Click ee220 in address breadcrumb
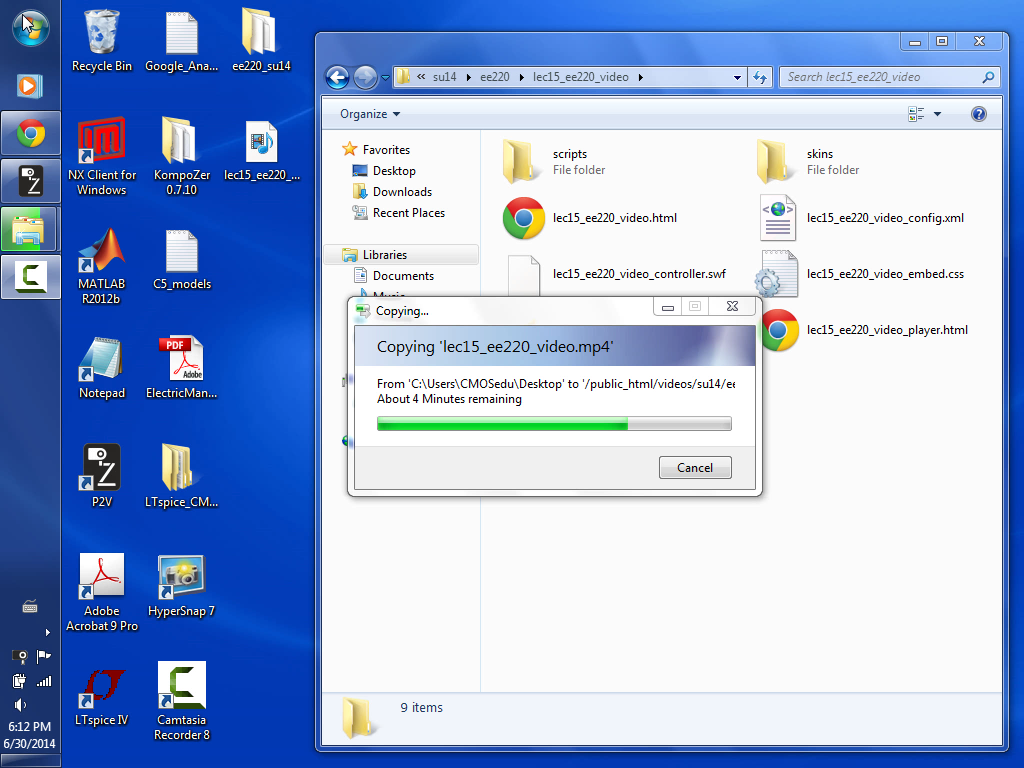The image size is (1024, 768). 494,77
